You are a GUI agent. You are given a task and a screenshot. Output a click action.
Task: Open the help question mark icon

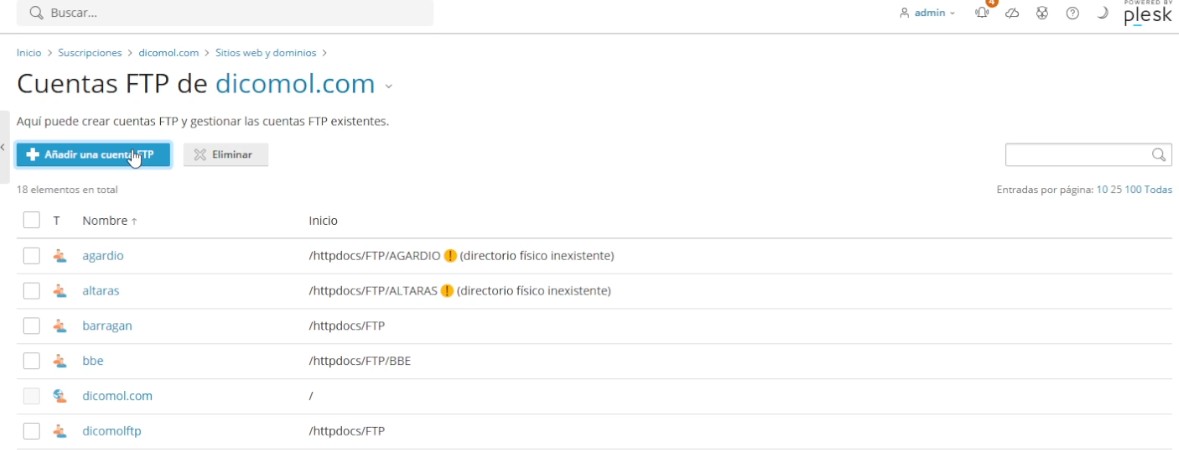[x=1072, y=14]
